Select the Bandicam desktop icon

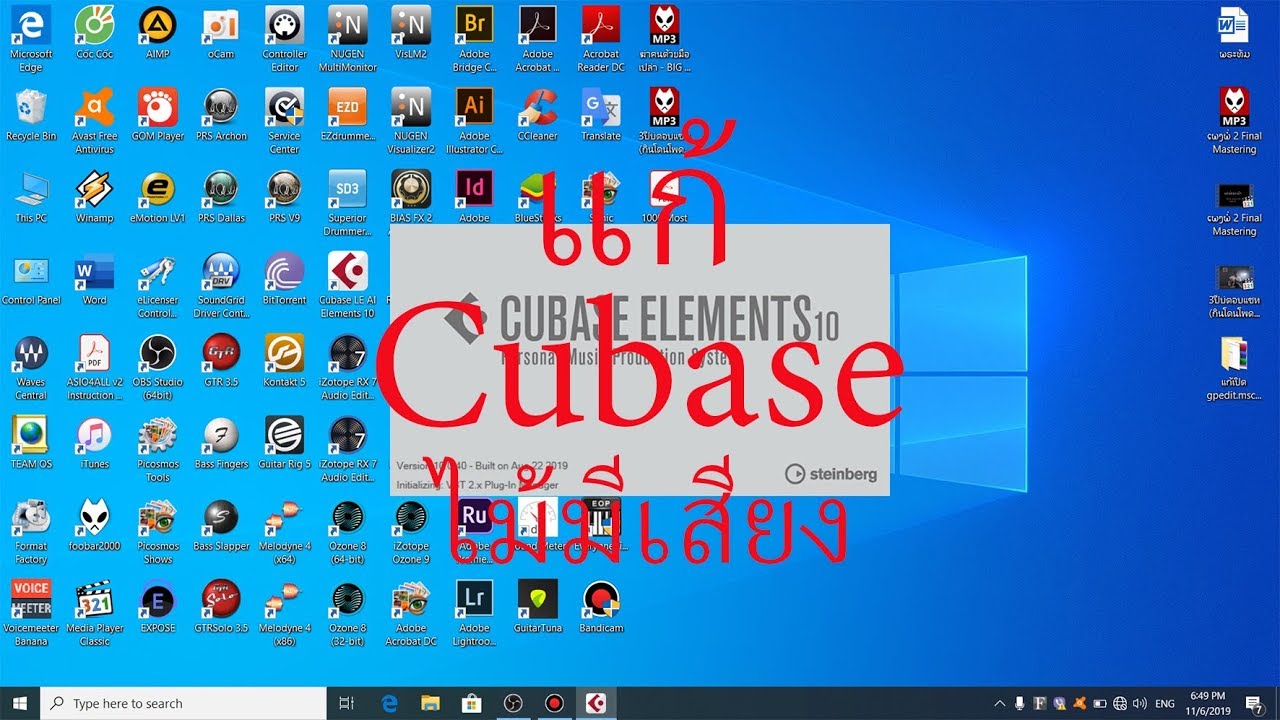coord(602,605)
